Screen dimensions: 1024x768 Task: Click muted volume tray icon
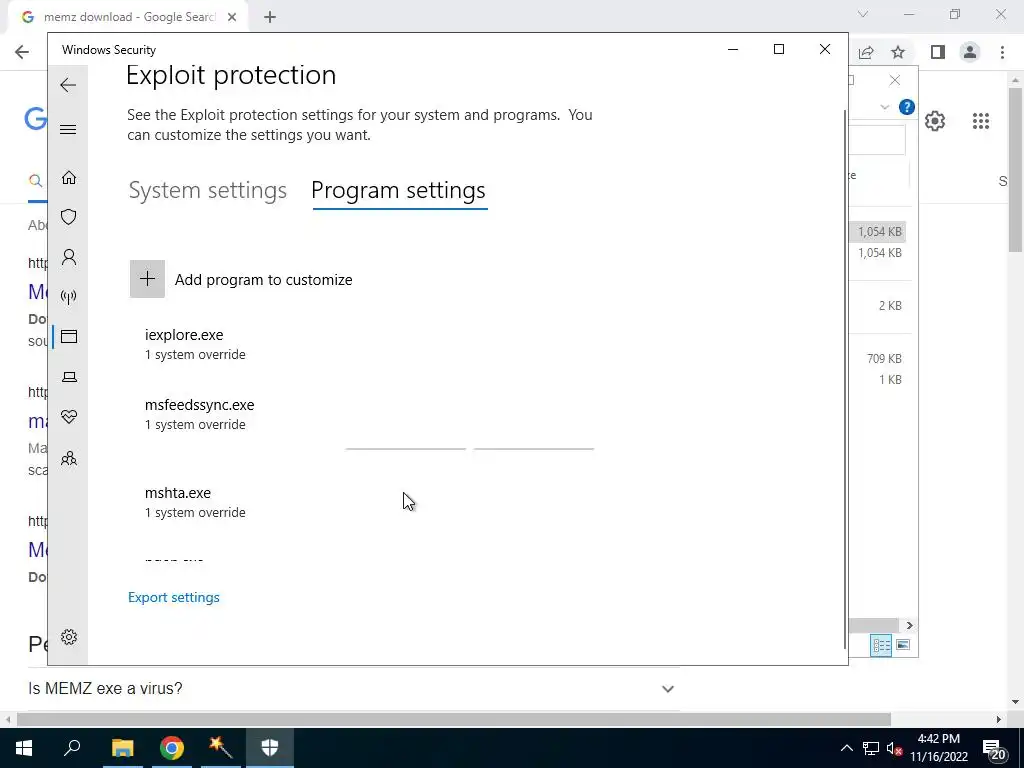[x=895, y=748]
